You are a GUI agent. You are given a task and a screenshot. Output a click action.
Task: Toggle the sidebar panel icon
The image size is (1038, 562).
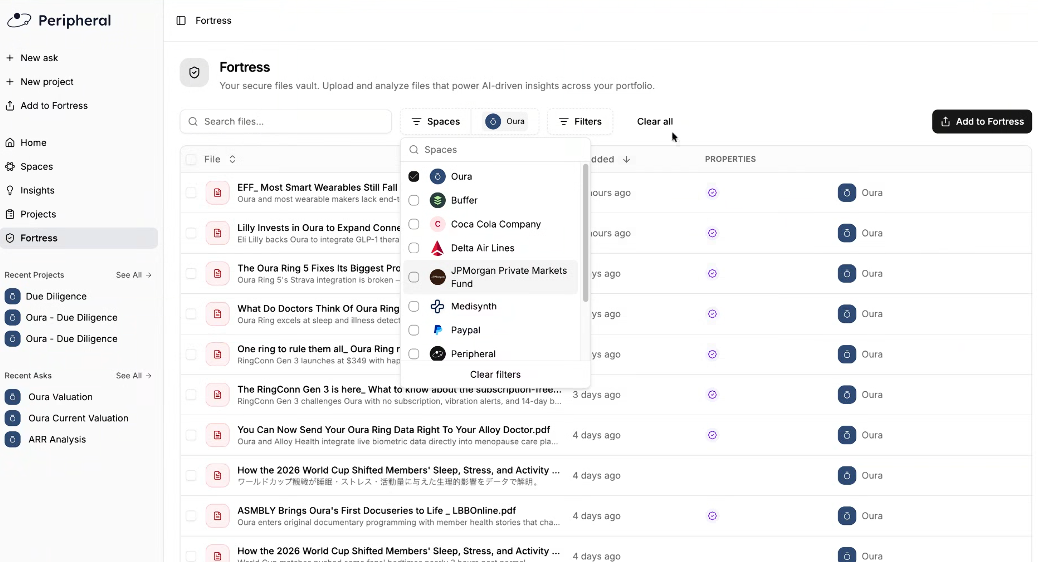181,21
